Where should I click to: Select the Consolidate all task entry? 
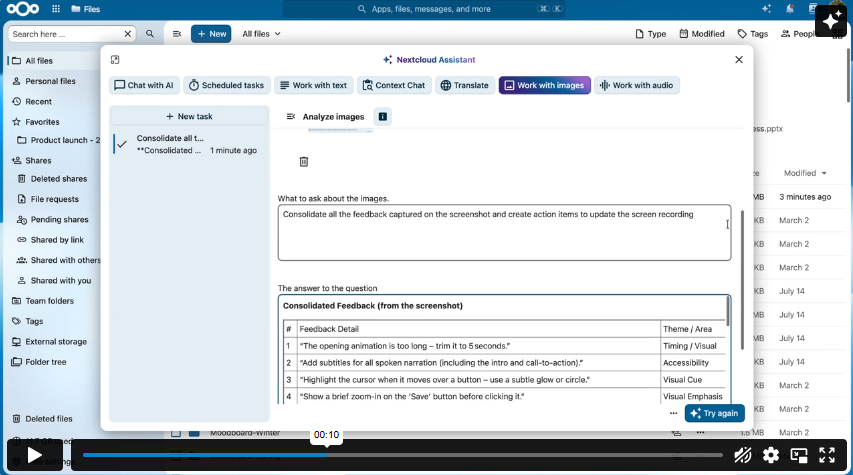189,144
